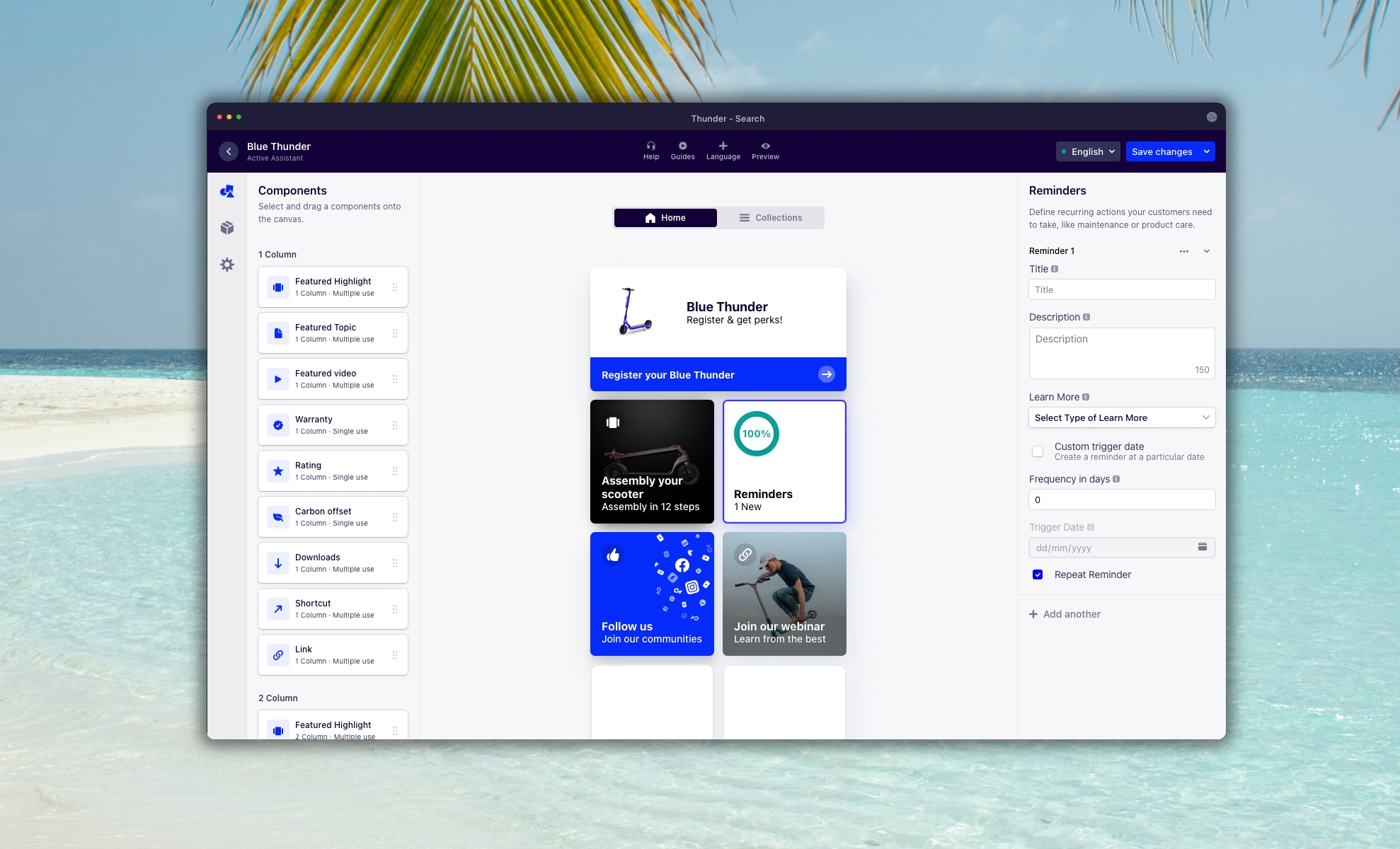Switch to the Collections tab

770,218
